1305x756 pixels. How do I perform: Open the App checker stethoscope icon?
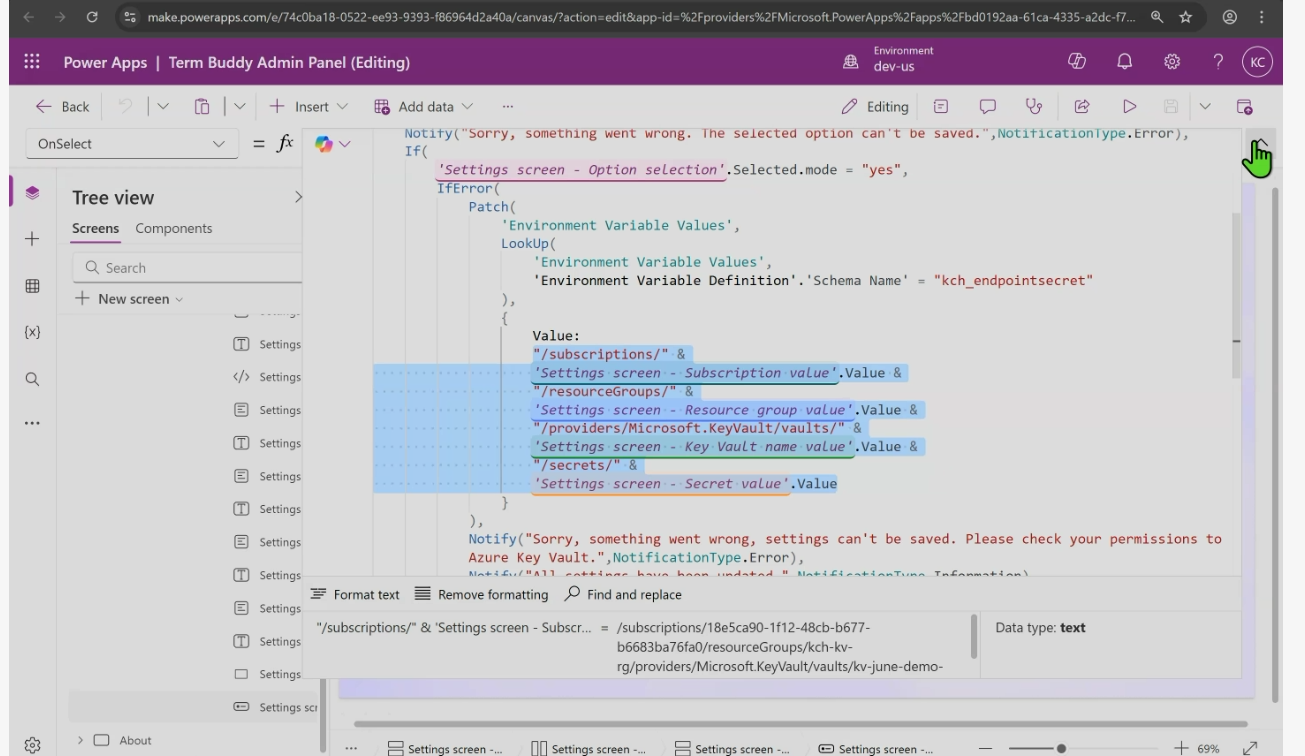pyautogui.click(x=1035, y=107)
